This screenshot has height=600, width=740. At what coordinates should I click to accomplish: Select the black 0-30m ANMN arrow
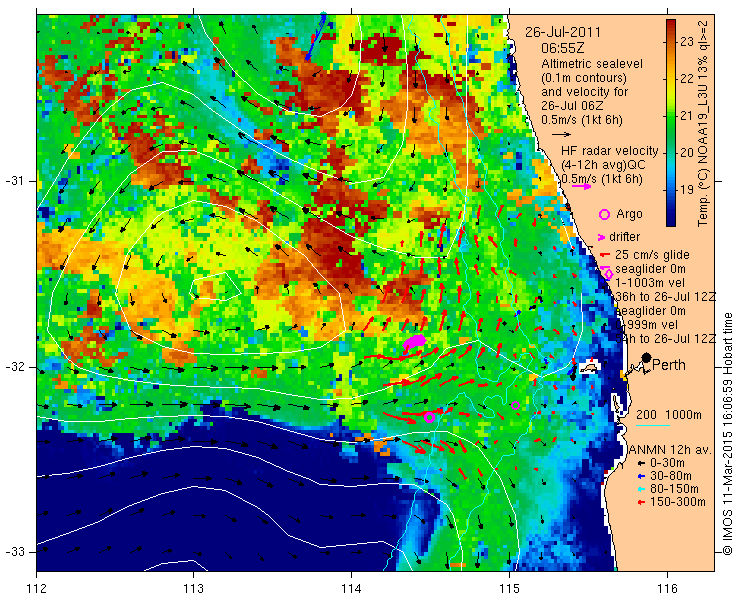(640, 464)
